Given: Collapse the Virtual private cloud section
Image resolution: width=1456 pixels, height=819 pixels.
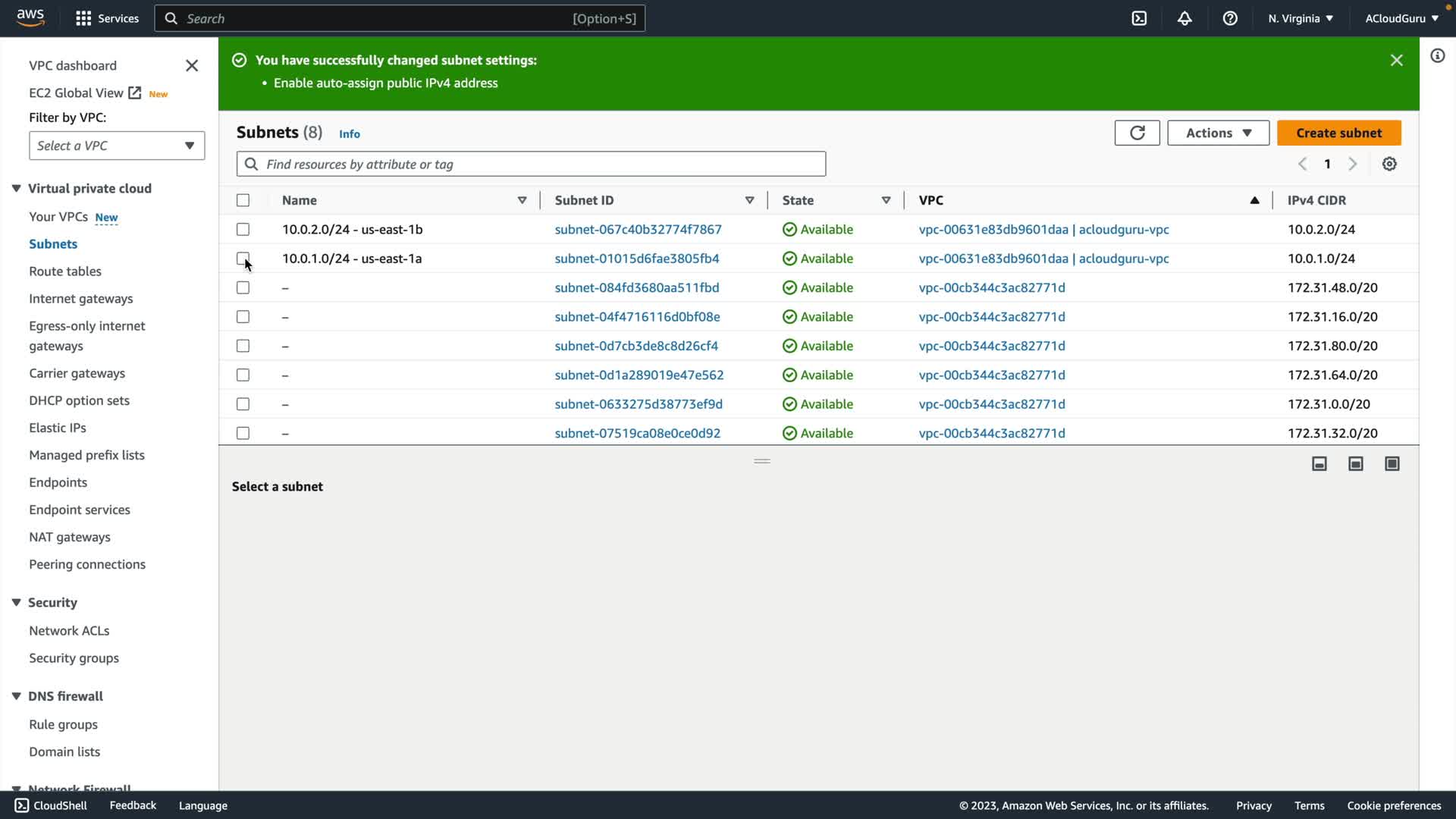Looking at the screenshot, I should point(16,188).
